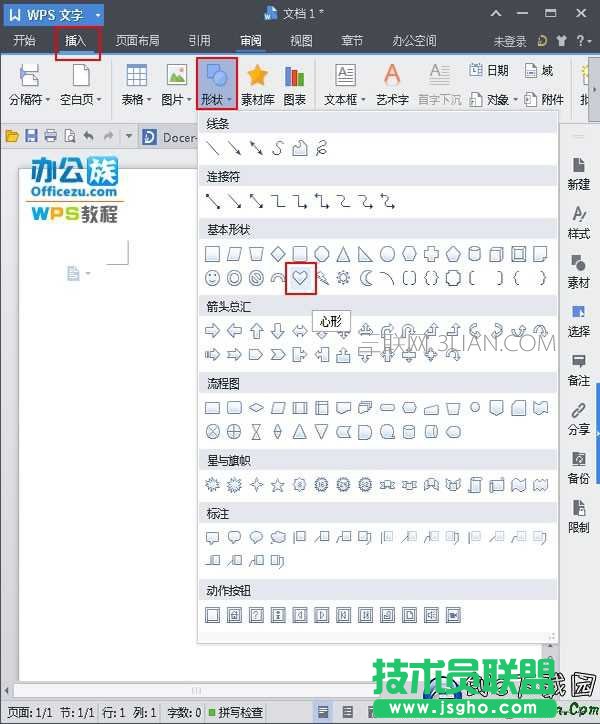Image resolution: width=600 pixels, height=724 pixels.
Task: Open the New (新建) sidebar panel
Action: point(578,174)
